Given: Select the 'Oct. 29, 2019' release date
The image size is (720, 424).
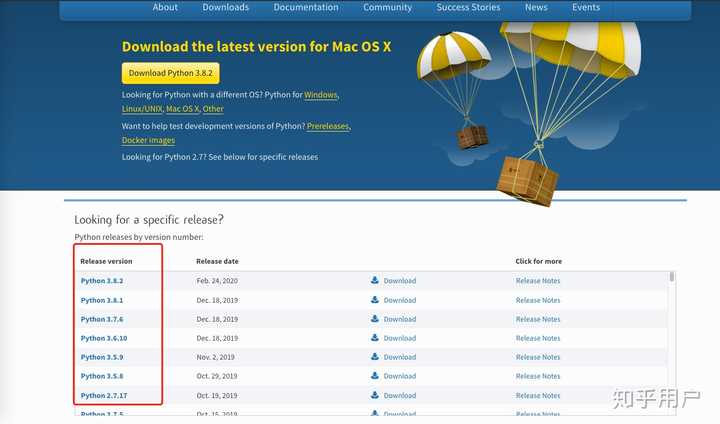Looking at the screenshot, I should 217,376.
